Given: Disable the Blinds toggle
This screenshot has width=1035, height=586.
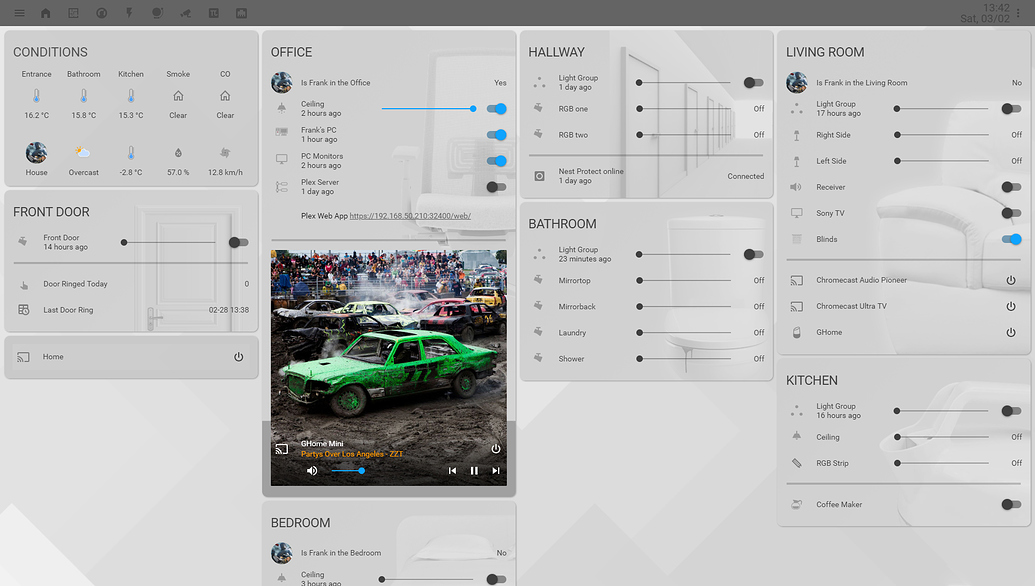Looking at the screenshot, I should coord(1011,239).
